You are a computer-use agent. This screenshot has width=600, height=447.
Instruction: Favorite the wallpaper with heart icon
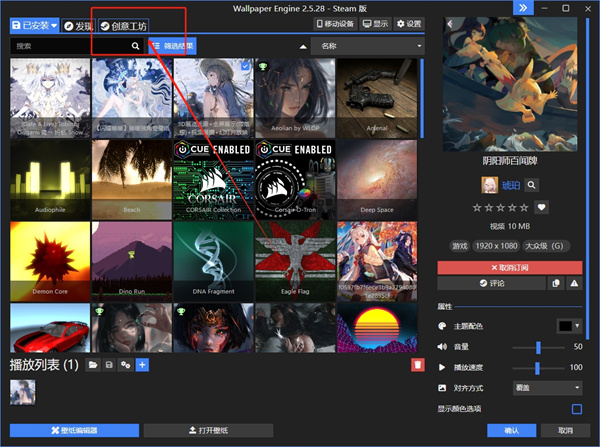pyautogui.click(x=541, y=207)
